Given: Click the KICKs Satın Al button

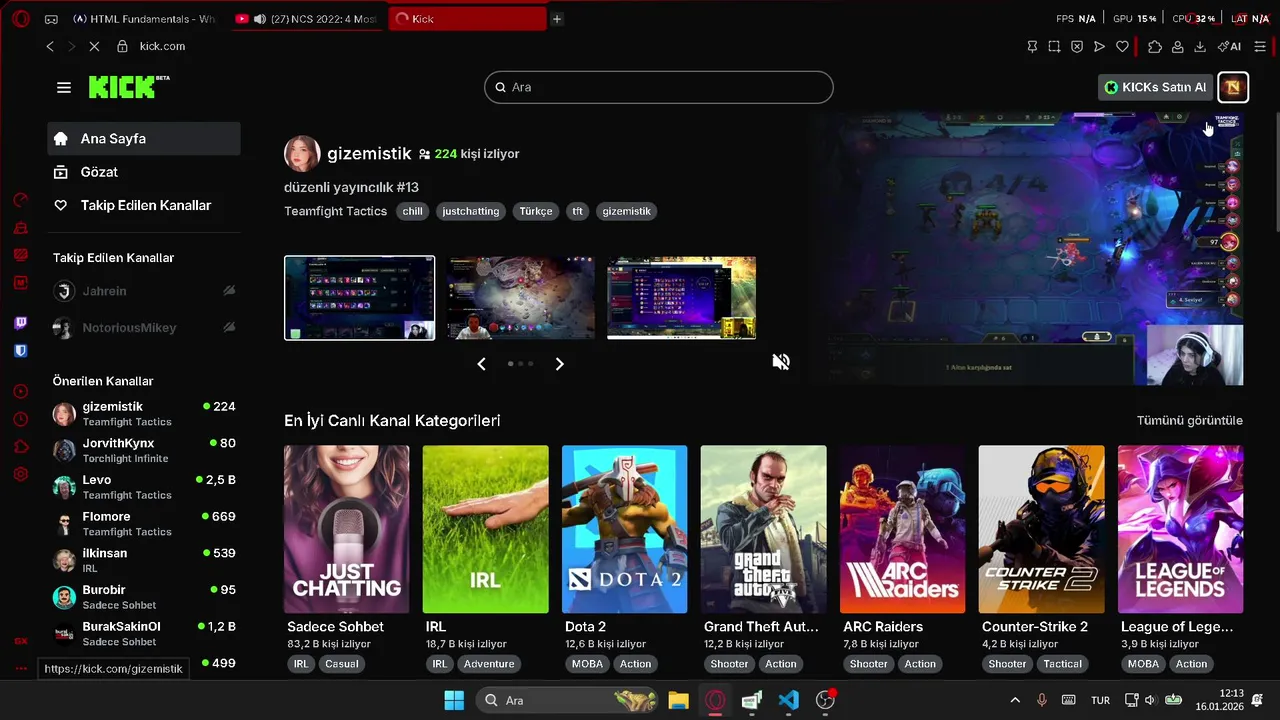Looking at the screenshot, I should point(1155,87).
